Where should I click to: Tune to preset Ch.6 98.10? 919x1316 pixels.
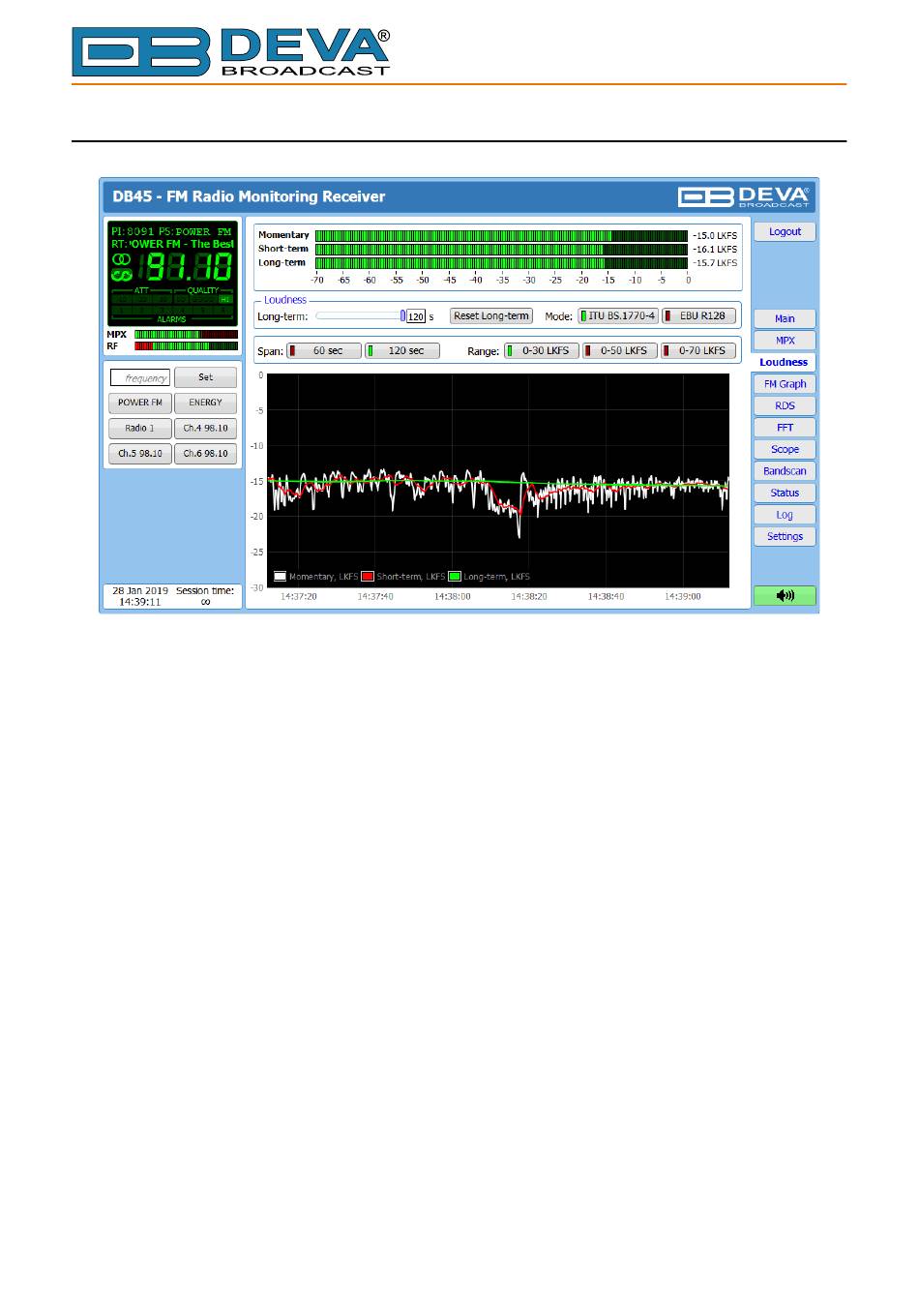coord(205,453)
